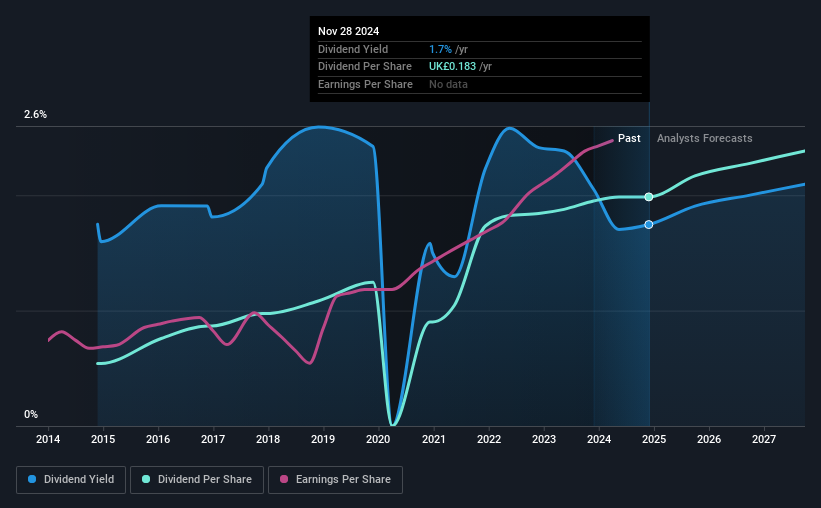Select 2020 on the time axis
Viewport: 821px width, 508px height.
378,439
